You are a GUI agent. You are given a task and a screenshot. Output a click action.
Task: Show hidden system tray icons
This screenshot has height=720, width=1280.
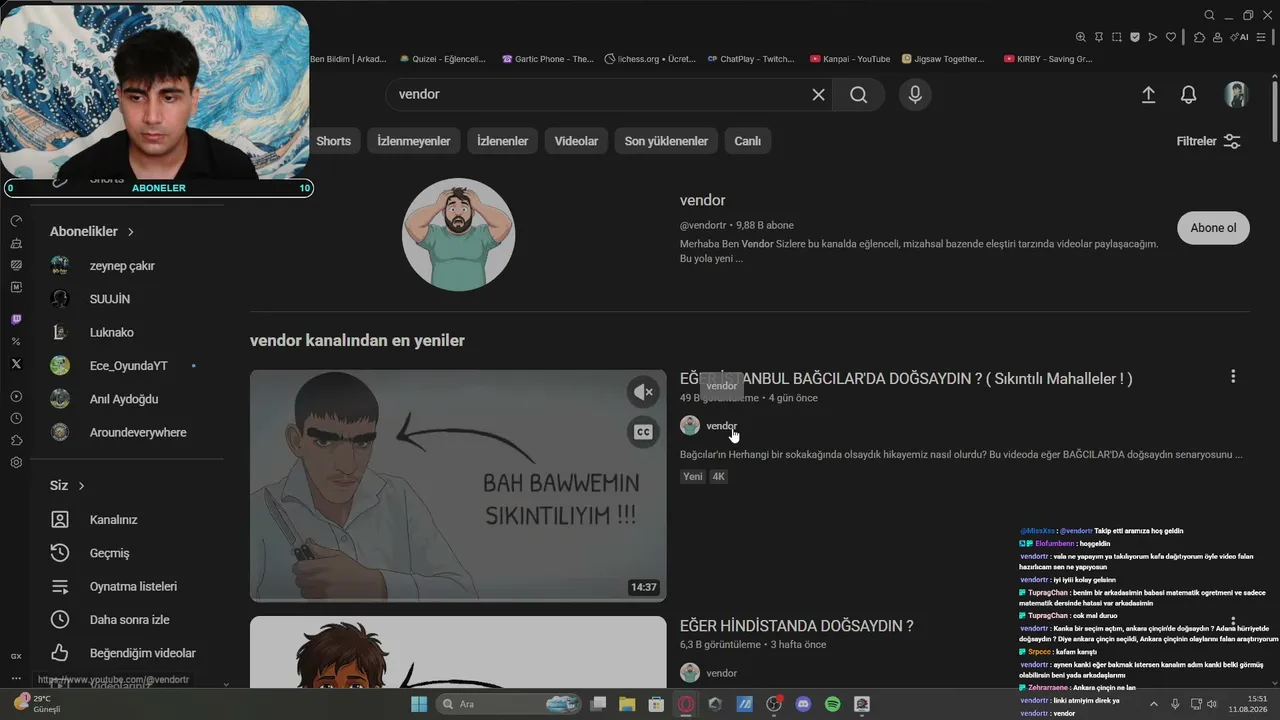(x=1154, y=704)
